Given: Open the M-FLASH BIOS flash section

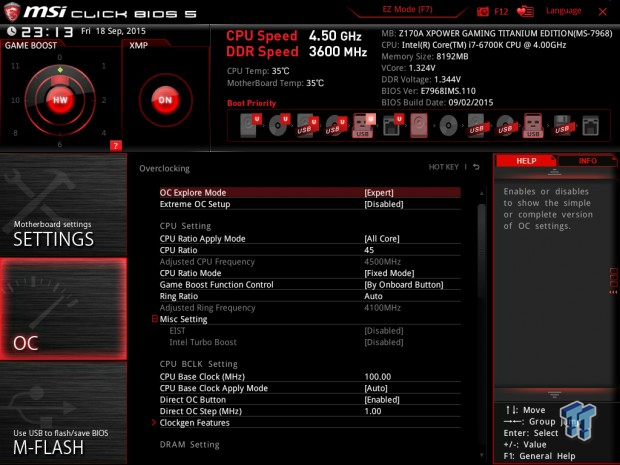Looking at the screenshot, I should coord(63,413).
